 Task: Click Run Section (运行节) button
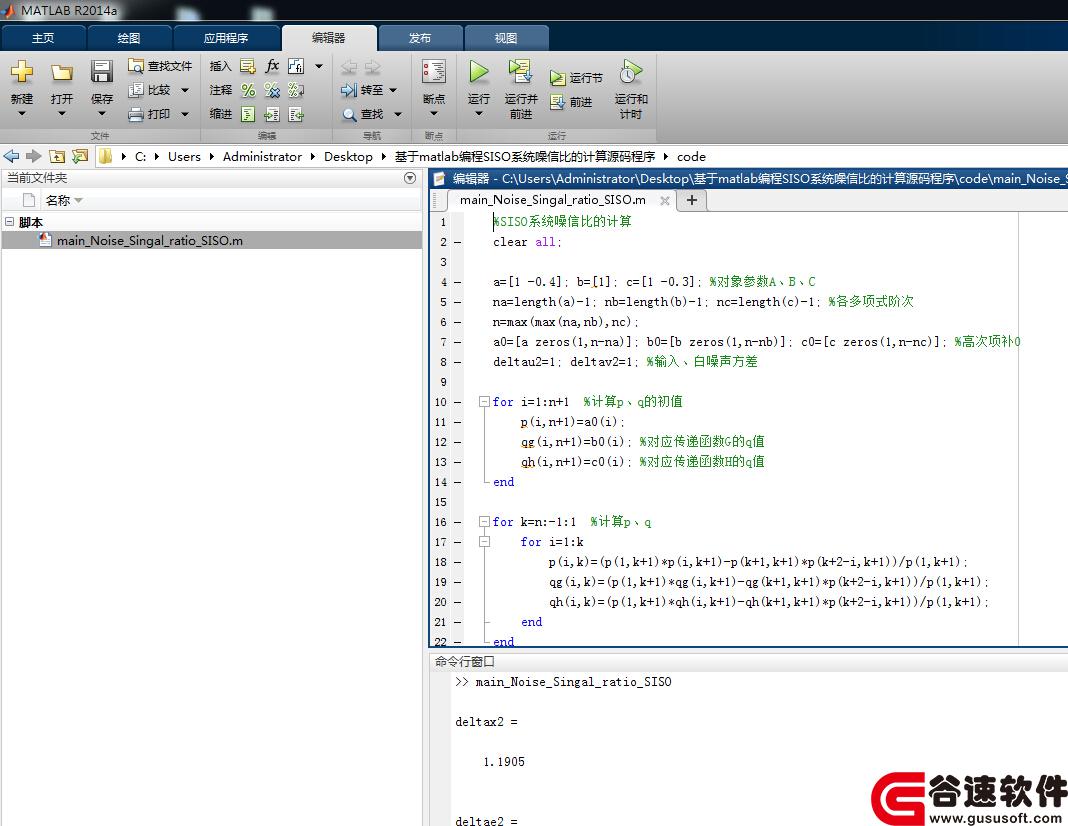pyautogui.click(x=576, y=78)
